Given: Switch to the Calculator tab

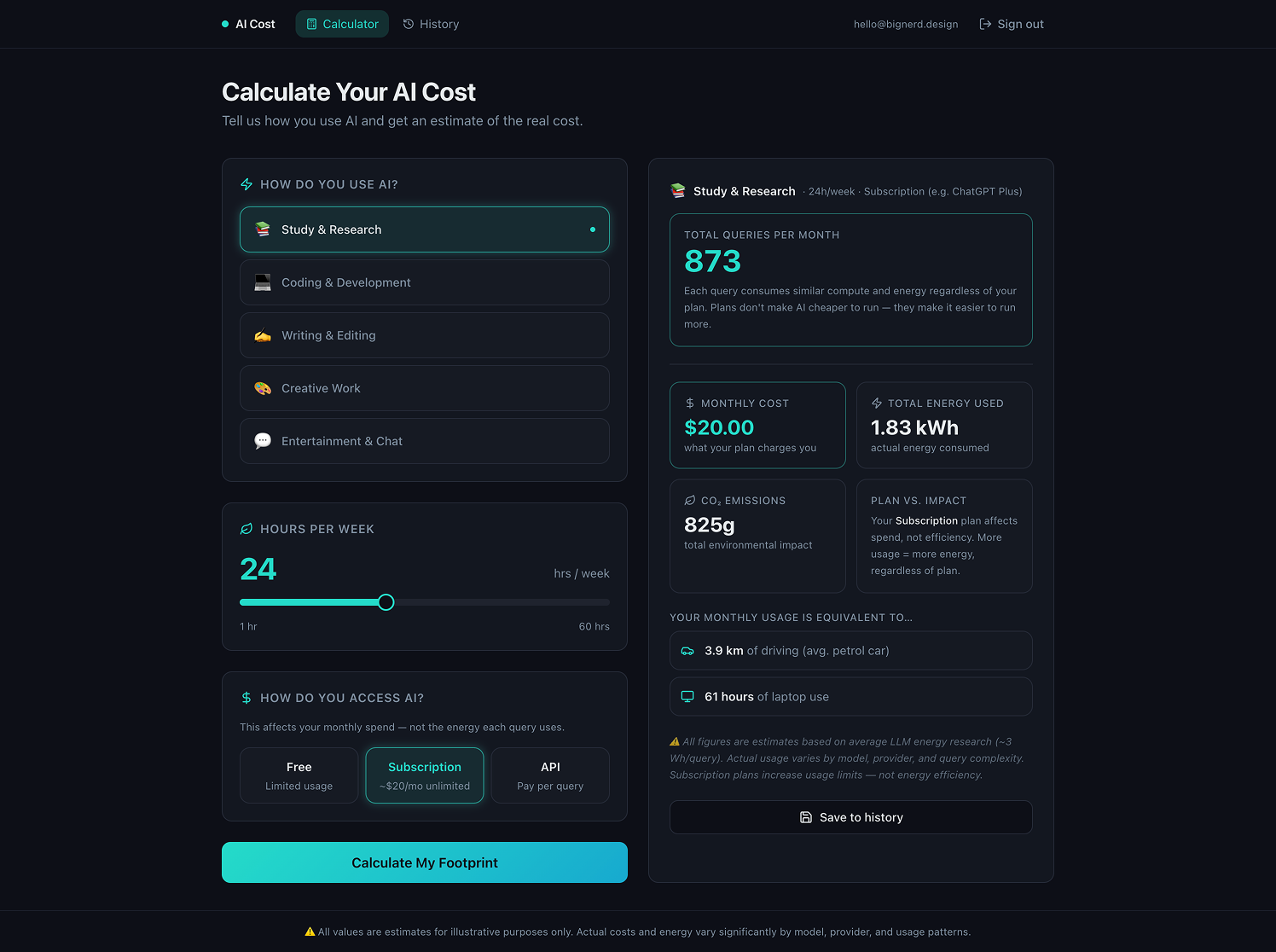Looking at the screenshot, I should pyautogui.click(x=342, y=24).
